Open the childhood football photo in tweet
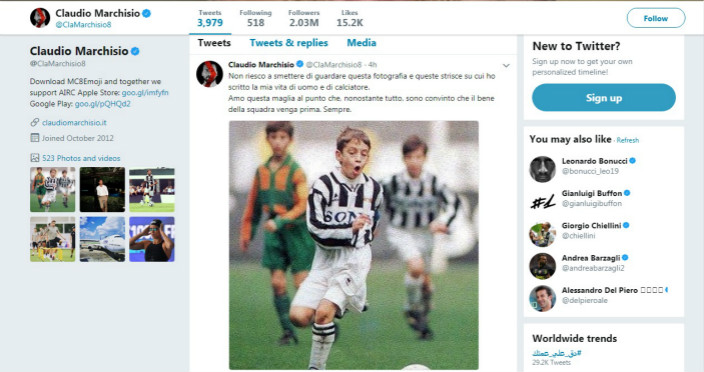The width and height of the screenshot is (704, 372). click(354, 245)
